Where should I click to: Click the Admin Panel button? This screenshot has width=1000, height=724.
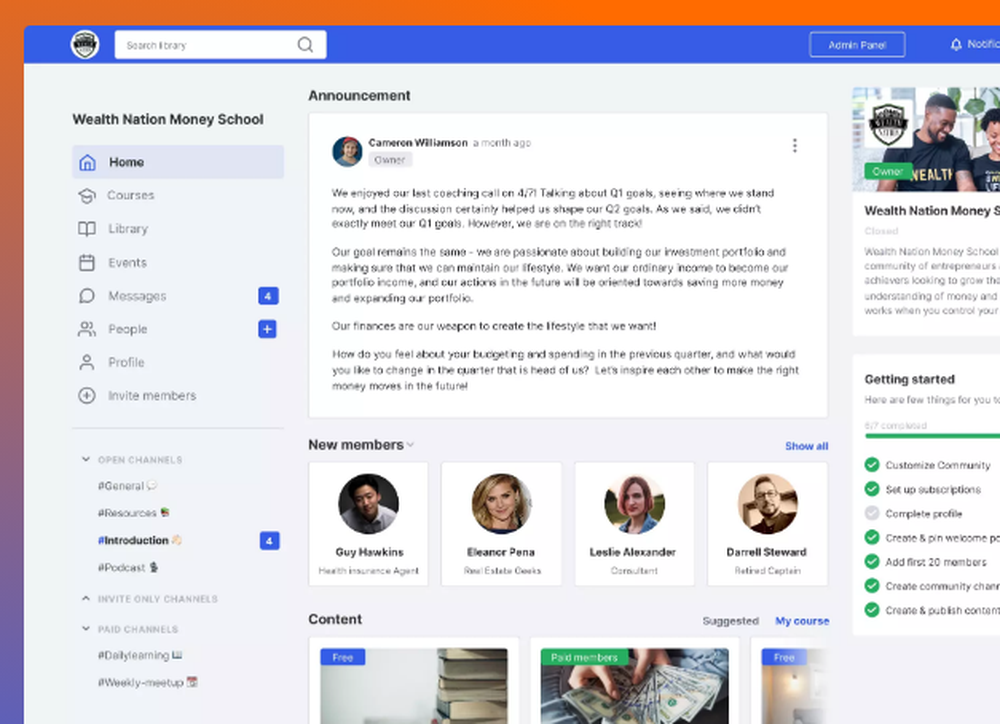pos(857,45)
